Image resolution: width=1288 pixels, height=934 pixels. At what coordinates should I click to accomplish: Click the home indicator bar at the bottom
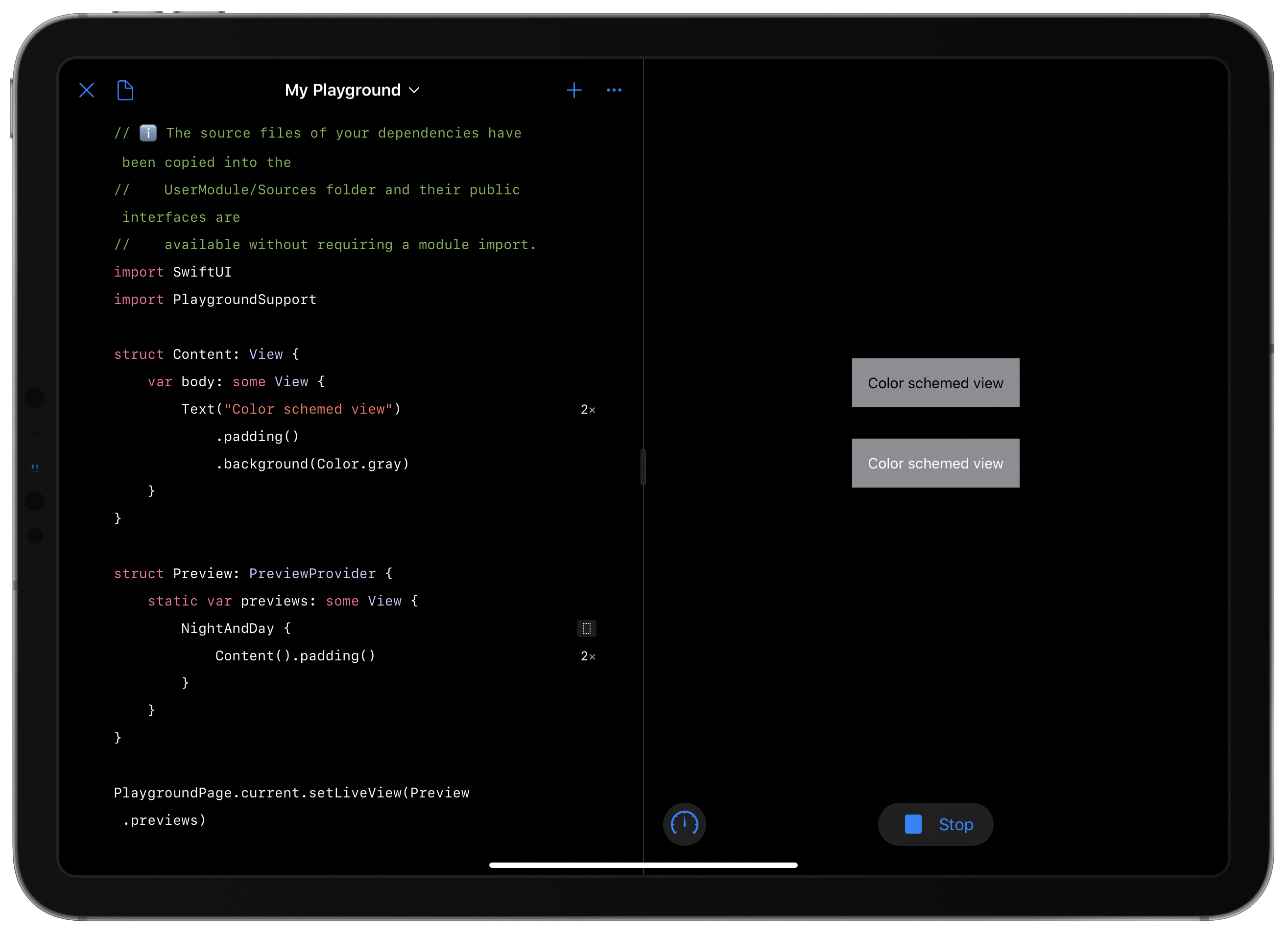[643, 865]
